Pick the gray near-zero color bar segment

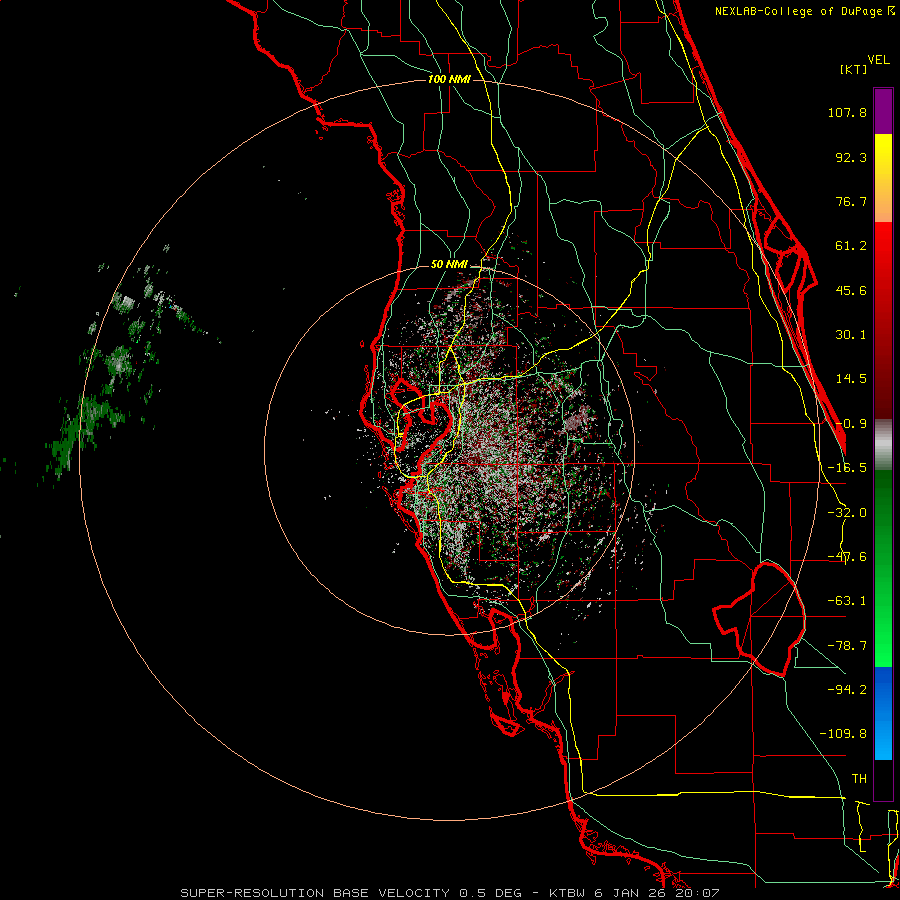coord(883,444)
